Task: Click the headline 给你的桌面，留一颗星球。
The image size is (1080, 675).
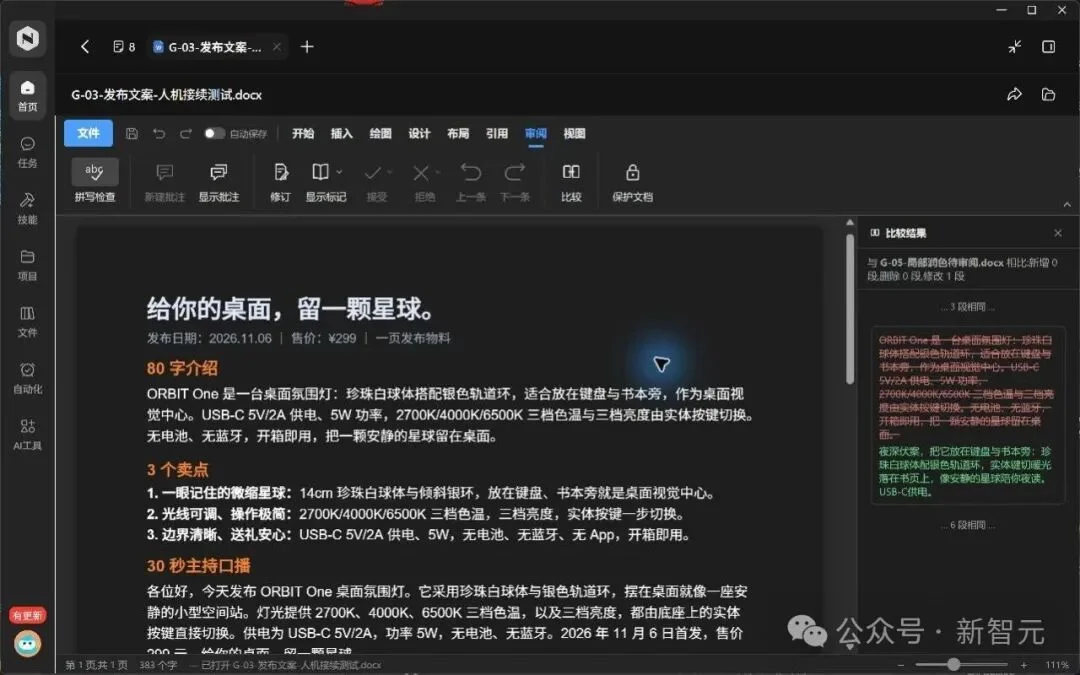Action: pos(290,309)
